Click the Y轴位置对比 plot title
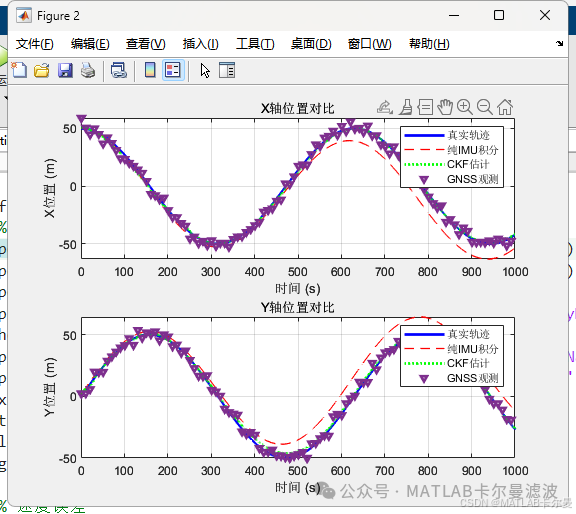The image size is (576, 514). (x=298, y=307)
